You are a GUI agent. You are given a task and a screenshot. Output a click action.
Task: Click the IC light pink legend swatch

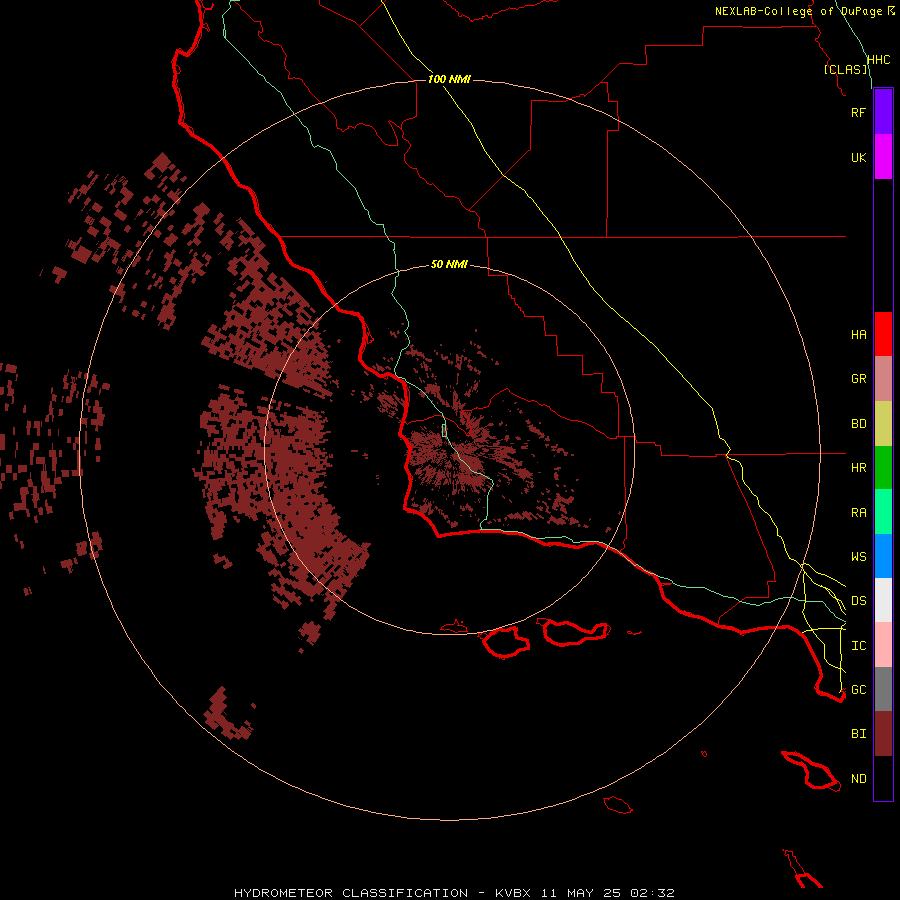point(883,645)
